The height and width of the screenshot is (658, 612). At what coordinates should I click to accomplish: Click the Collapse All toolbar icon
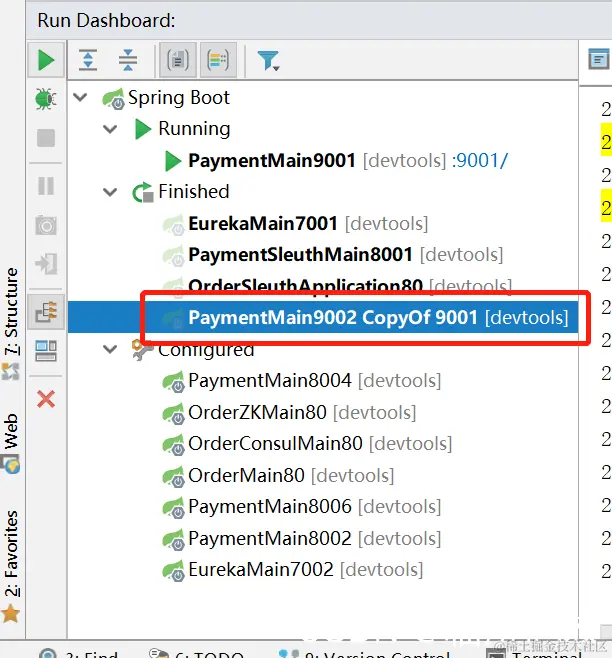[x=128, y=60]
